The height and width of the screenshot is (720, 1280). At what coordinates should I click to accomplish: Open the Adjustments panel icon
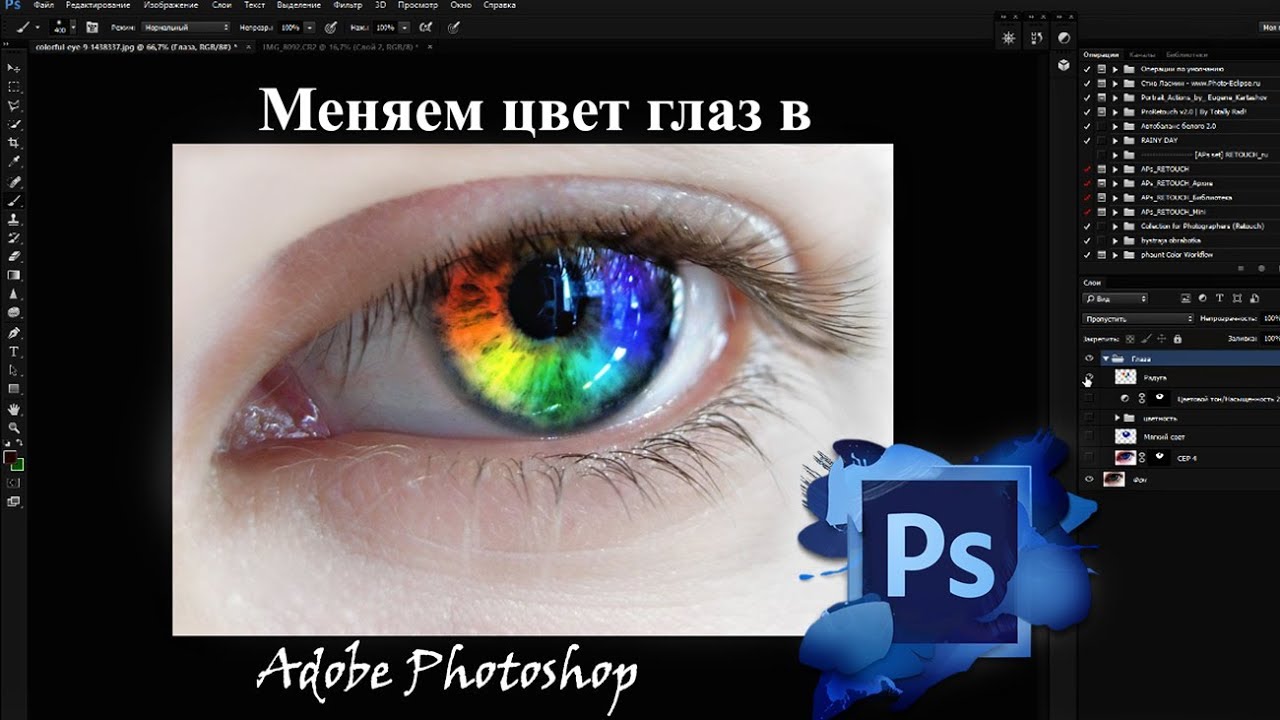click(1063, 38)
